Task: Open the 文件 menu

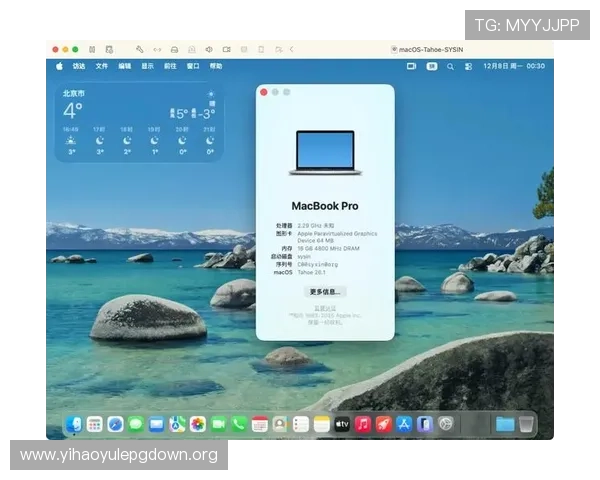Action: (x=101, y=66)
